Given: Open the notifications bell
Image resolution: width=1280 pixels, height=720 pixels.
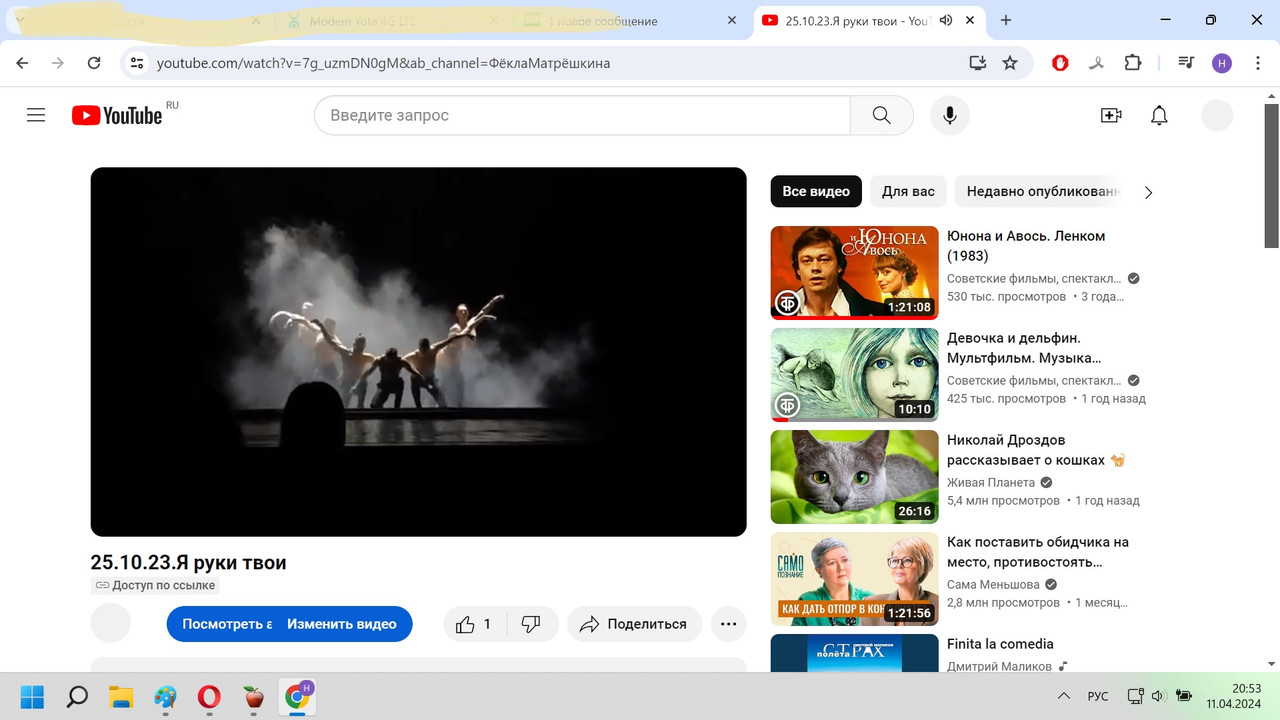Looking at the screenshot, I should tap(1159, 115).
